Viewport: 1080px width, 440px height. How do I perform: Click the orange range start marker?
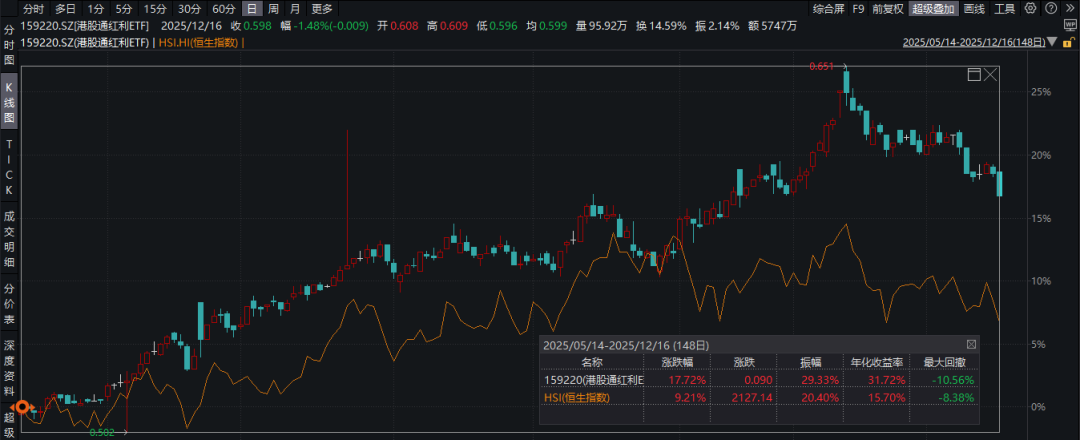[23, 407]
